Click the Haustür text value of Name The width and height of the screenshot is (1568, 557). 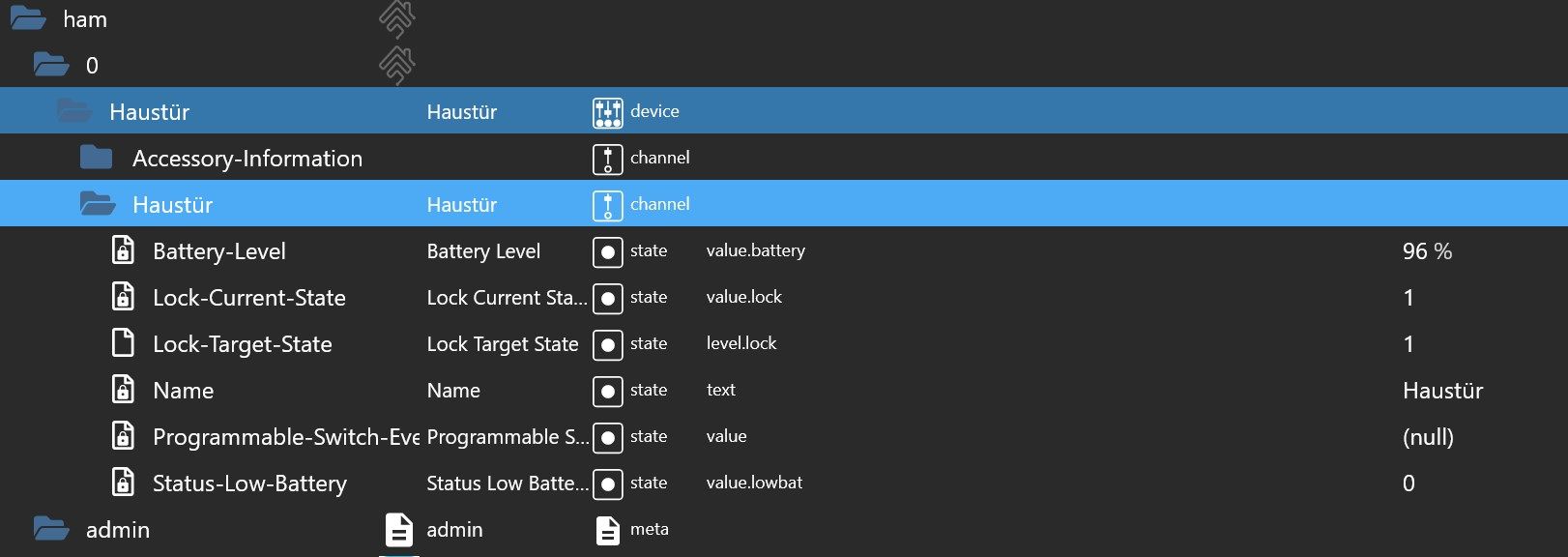click(1442, 391)
